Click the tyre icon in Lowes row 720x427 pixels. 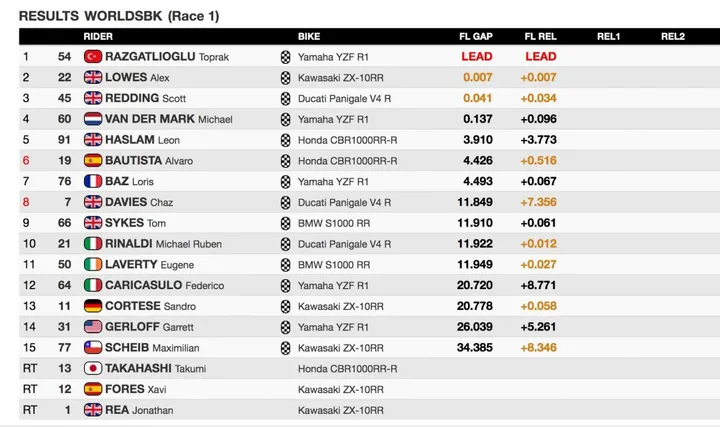[286, 78]
